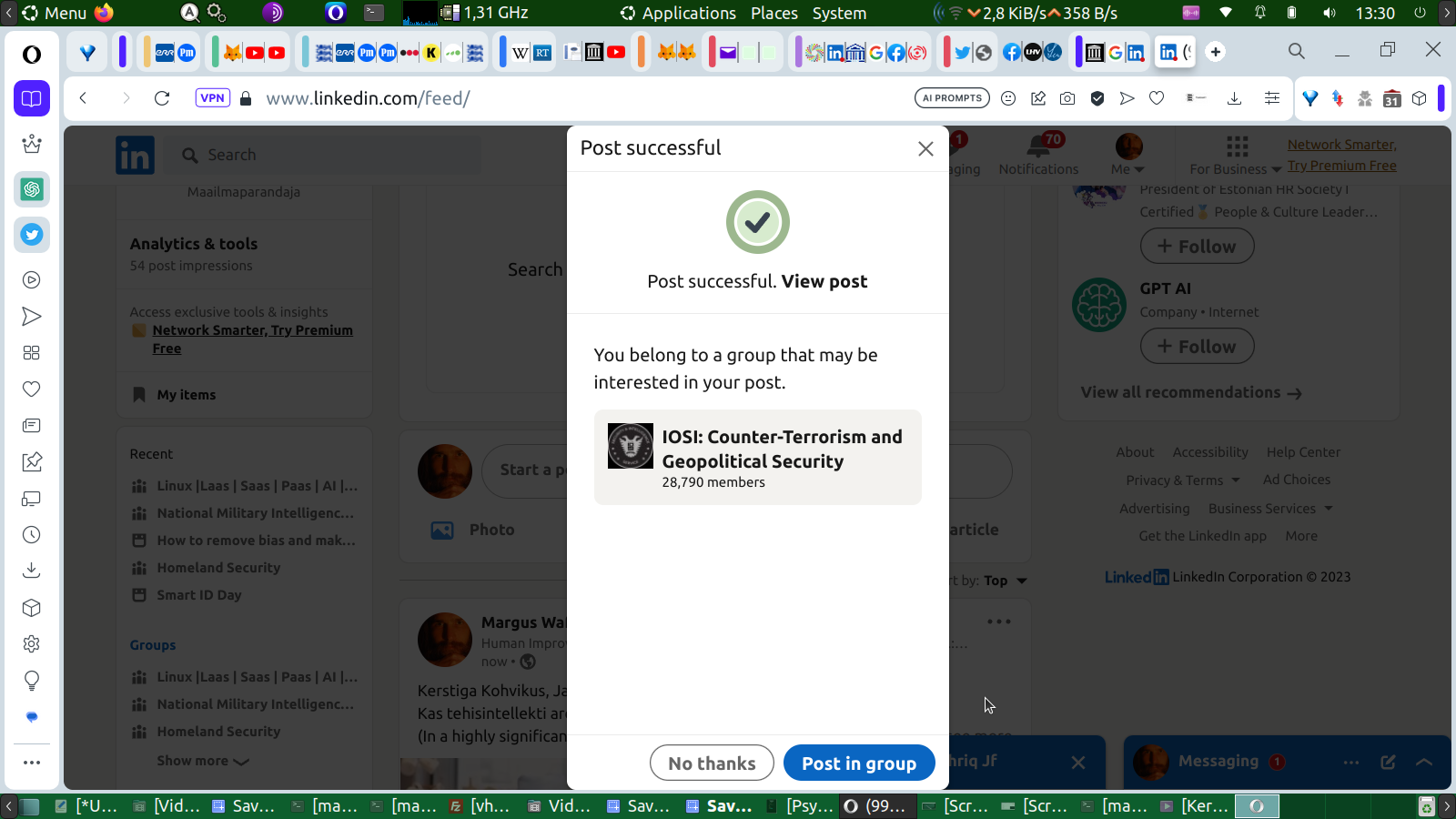Open the clock showing 13:30
This screenshot has width=1456, height=819.
click(x=1375, y=13)
